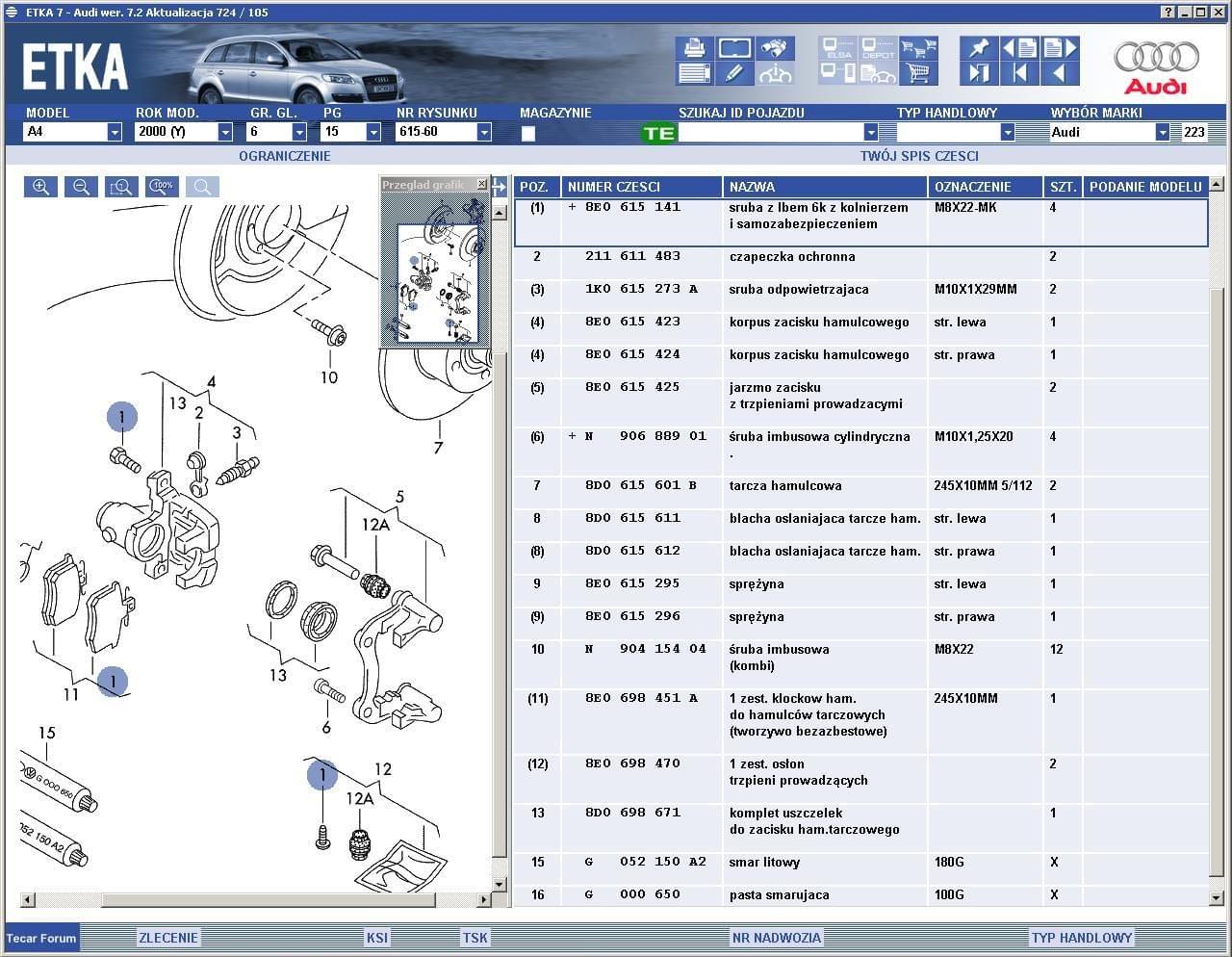Image resolution: width=1232 pixels, height=957 pixels.
Task: Reset diagram zoom to 100%
Action: (x=162, y=187)
